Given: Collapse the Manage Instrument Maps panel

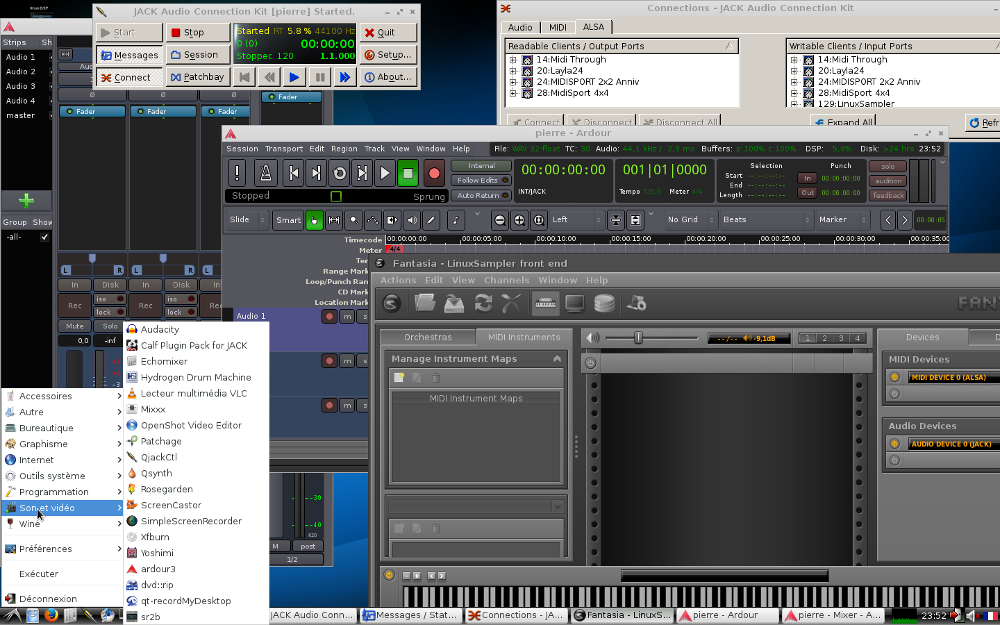Looking at the screenshot, I should 557,359.
